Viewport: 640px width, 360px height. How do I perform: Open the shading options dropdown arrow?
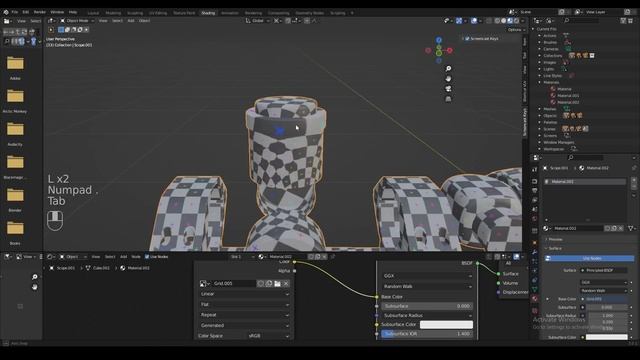[523, 21]
